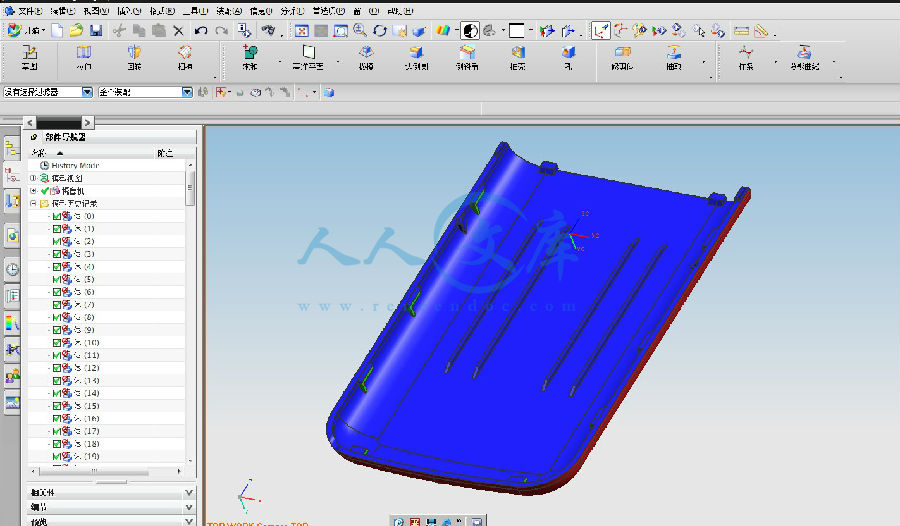The image size is (900, 526).
Task: Select the Shell (抽壳) tool
Action: [x=518, y=59]
